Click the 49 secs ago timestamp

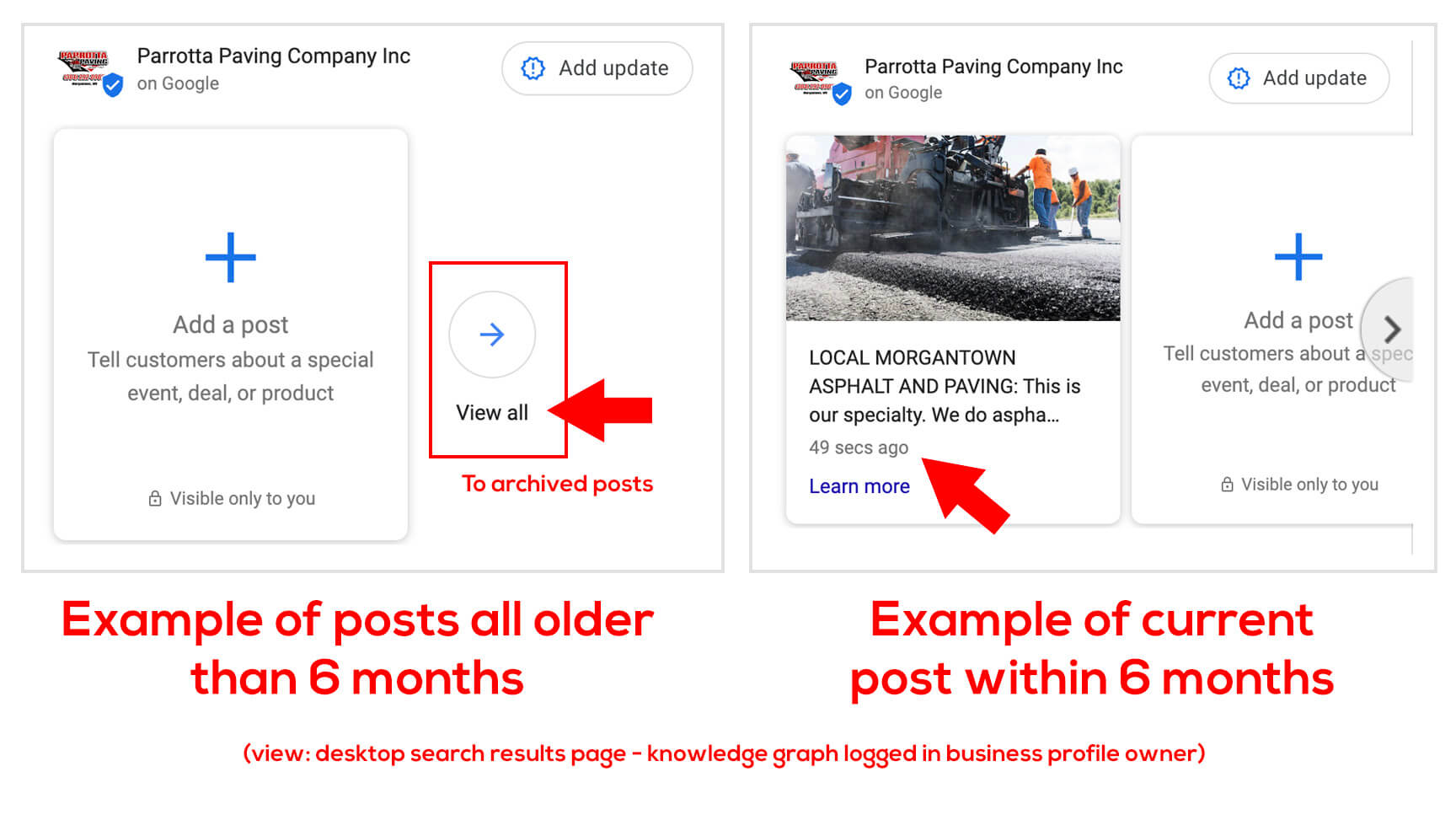859,448
